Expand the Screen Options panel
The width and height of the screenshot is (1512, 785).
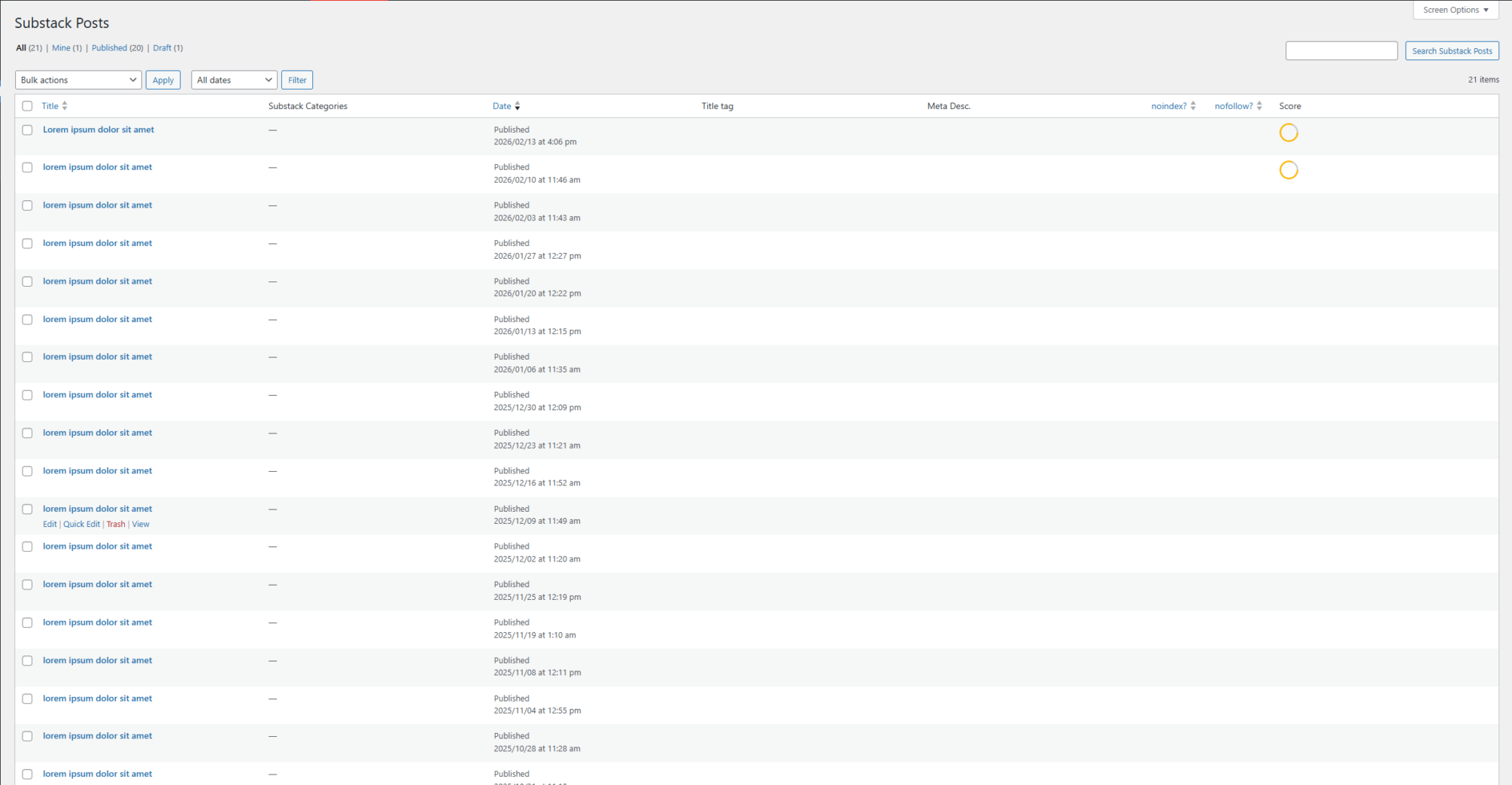point(1455,10)
